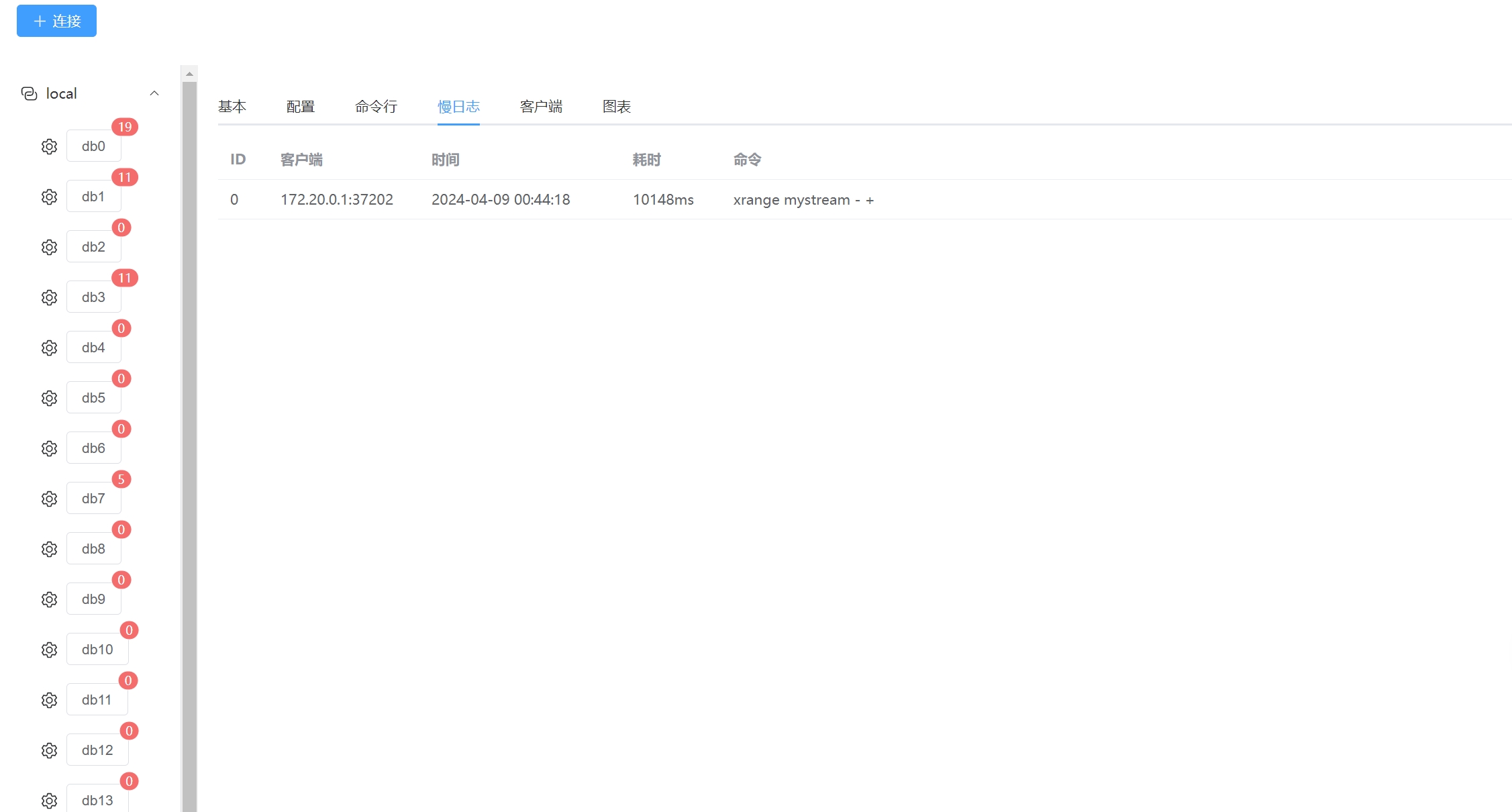Open the gear settings for db12

[49, 750]
